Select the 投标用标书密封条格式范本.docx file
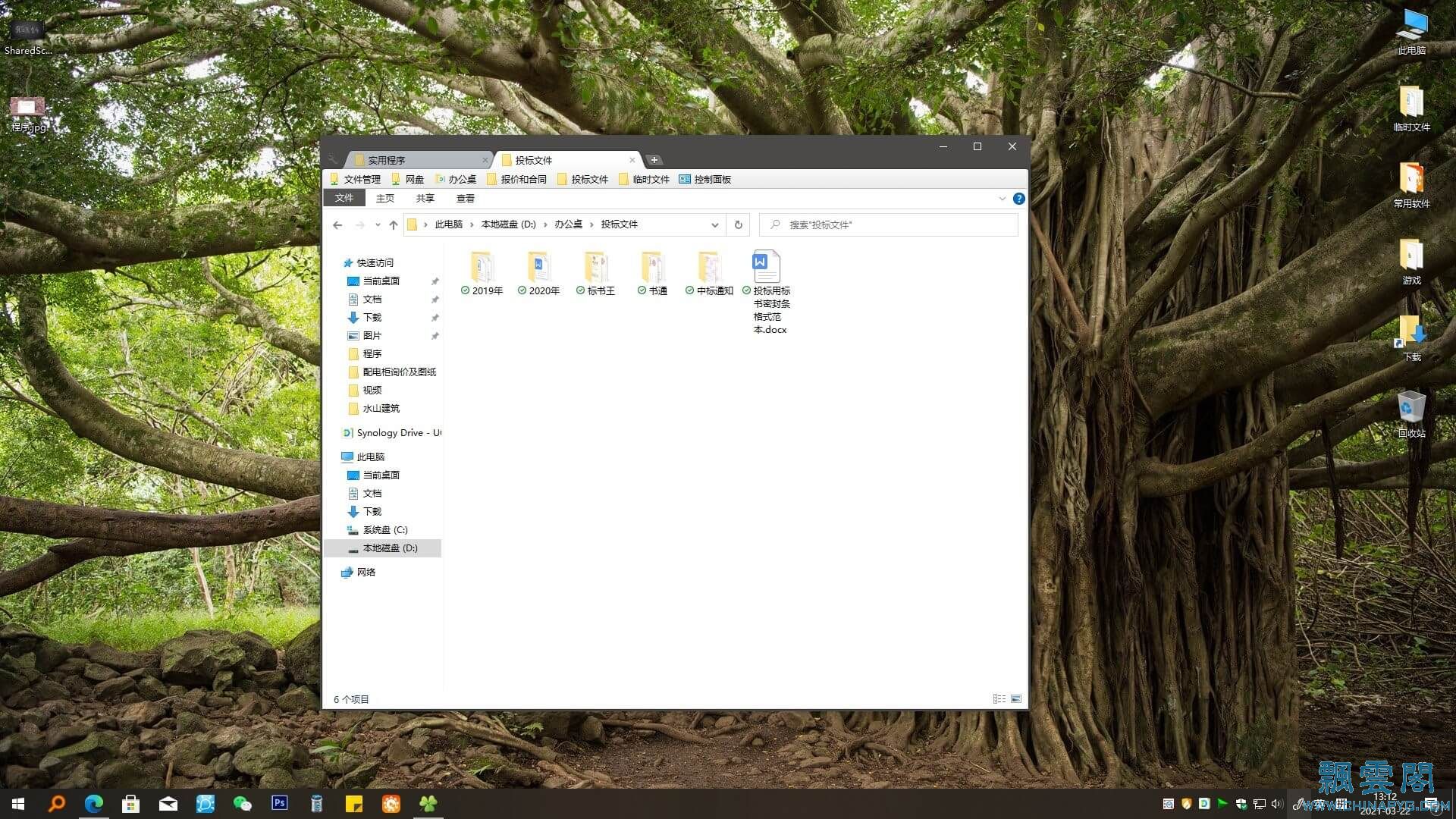 (767, 292)
